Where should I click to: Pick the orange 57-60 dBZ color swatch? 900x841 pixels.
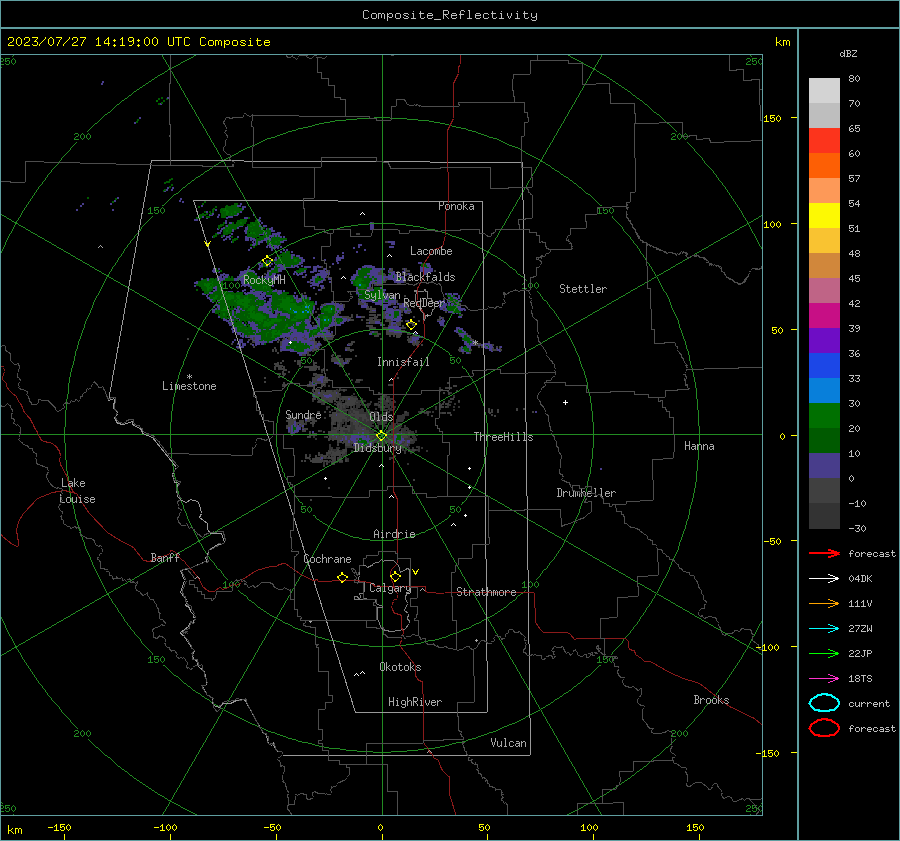(x=824, y=166)
